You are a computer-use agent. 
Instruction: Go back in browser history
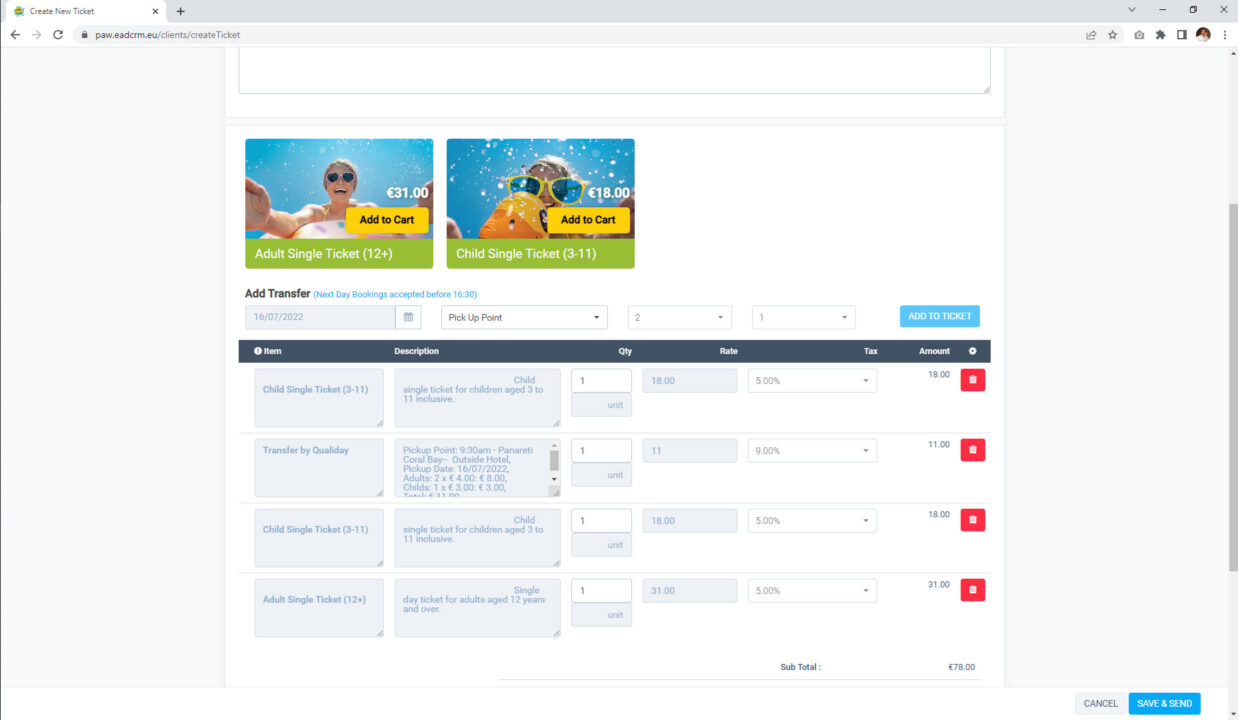click(x=15, y=34)
